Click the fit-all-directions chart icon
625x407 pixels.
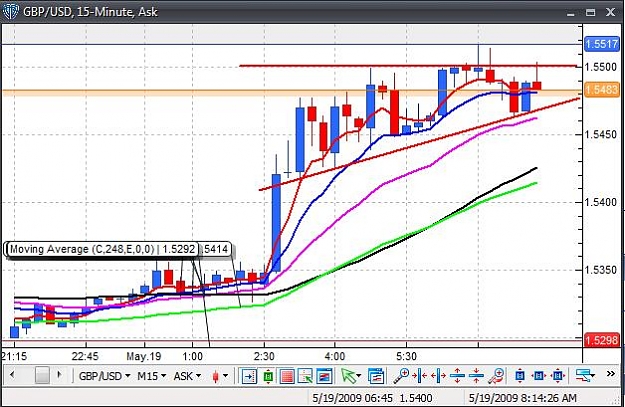(558, 376)
